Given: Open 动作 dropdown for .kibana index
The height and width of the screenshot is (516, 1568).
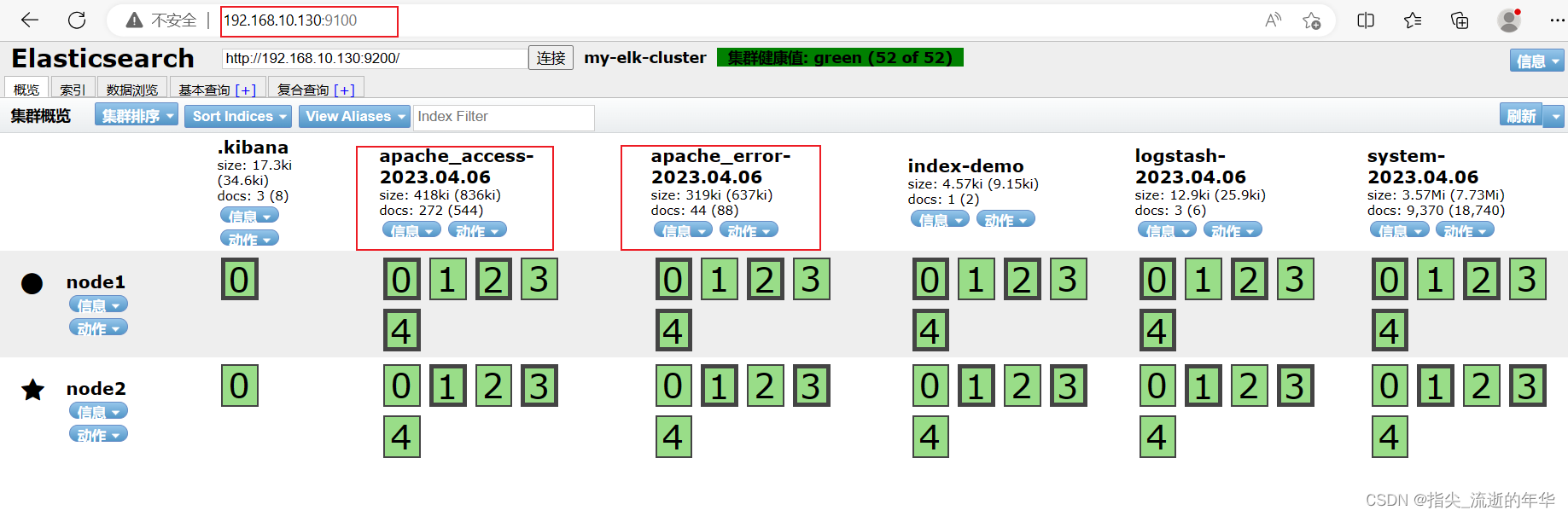Looking at the screenshot, I should pos(249,239).
